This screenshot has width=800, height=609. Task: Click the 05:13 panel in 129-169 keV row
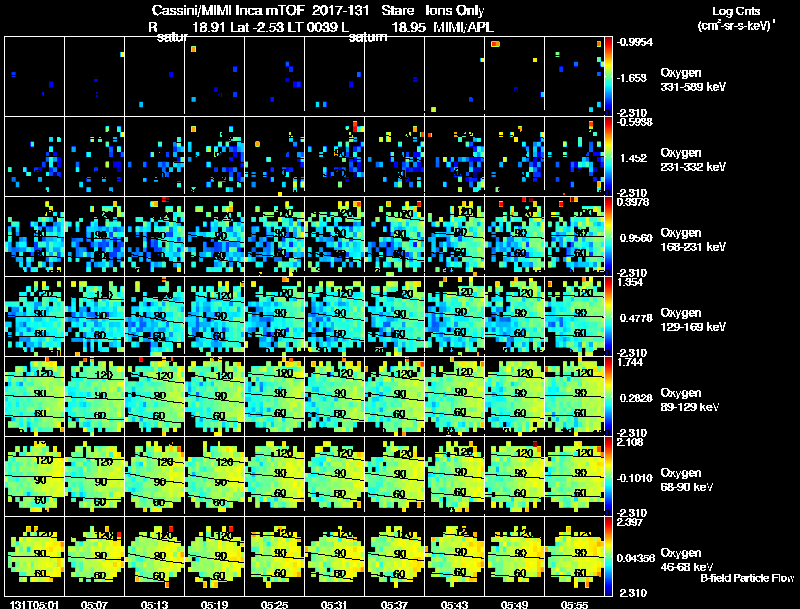click(x=155, y=316)
